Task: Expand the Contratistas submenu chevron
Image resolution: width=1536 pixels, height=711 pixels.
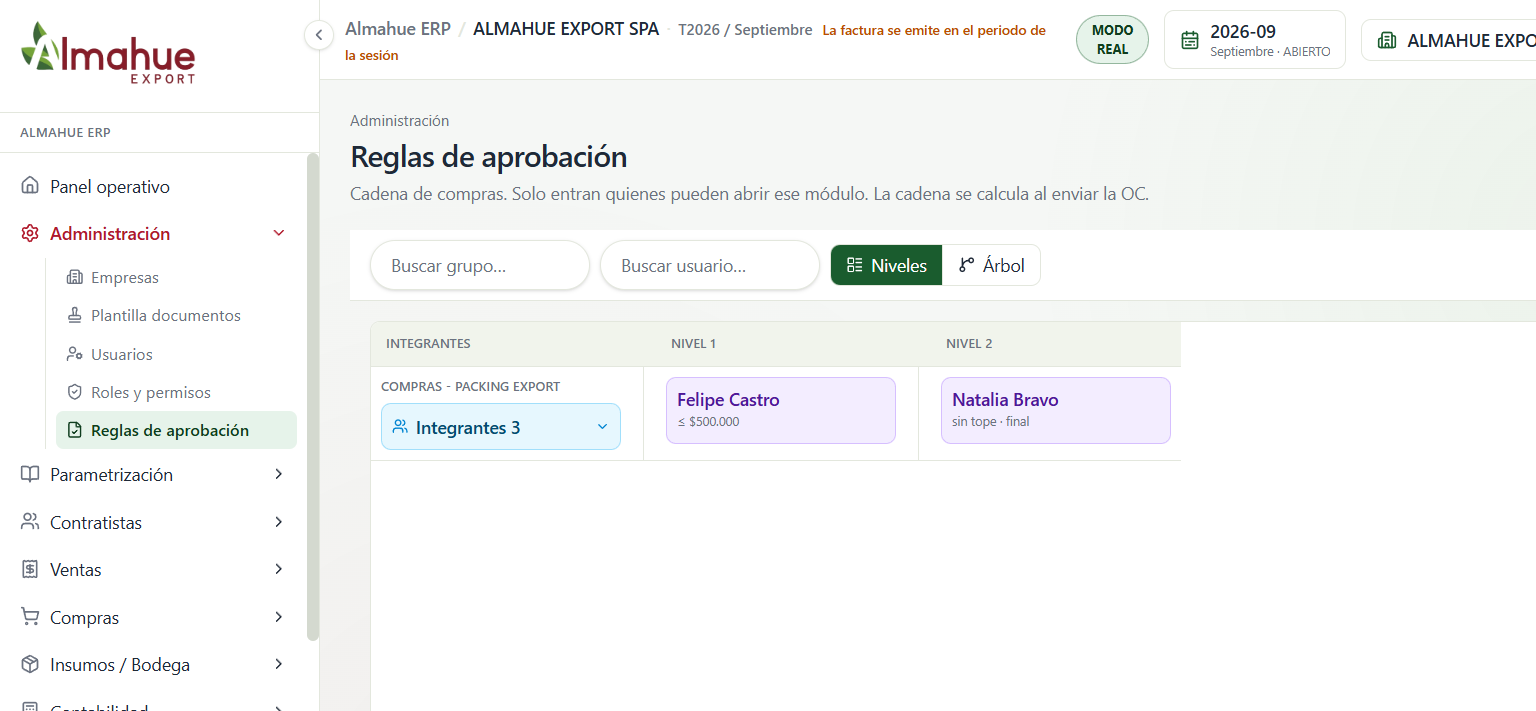Action: [279, 522]
